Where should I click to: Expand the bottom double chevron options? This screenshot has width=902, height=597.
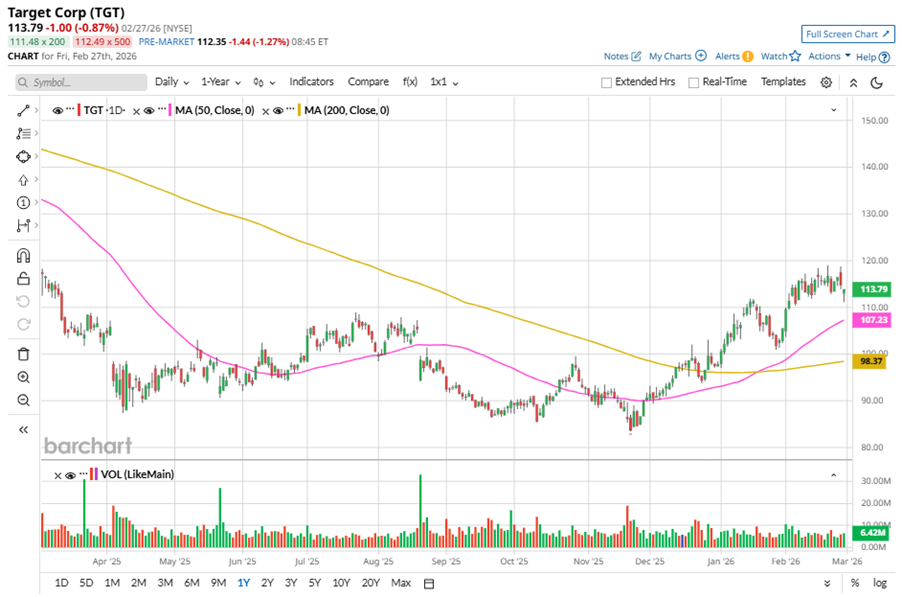tap(827, 583)
